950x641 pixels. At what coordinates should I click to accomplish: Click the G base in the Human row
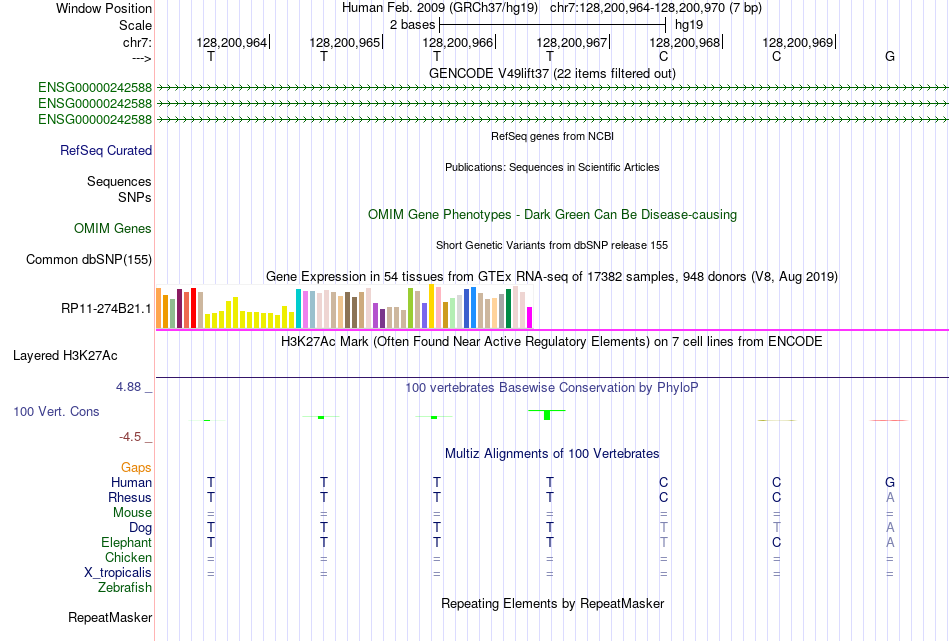[x=889, y=482]
